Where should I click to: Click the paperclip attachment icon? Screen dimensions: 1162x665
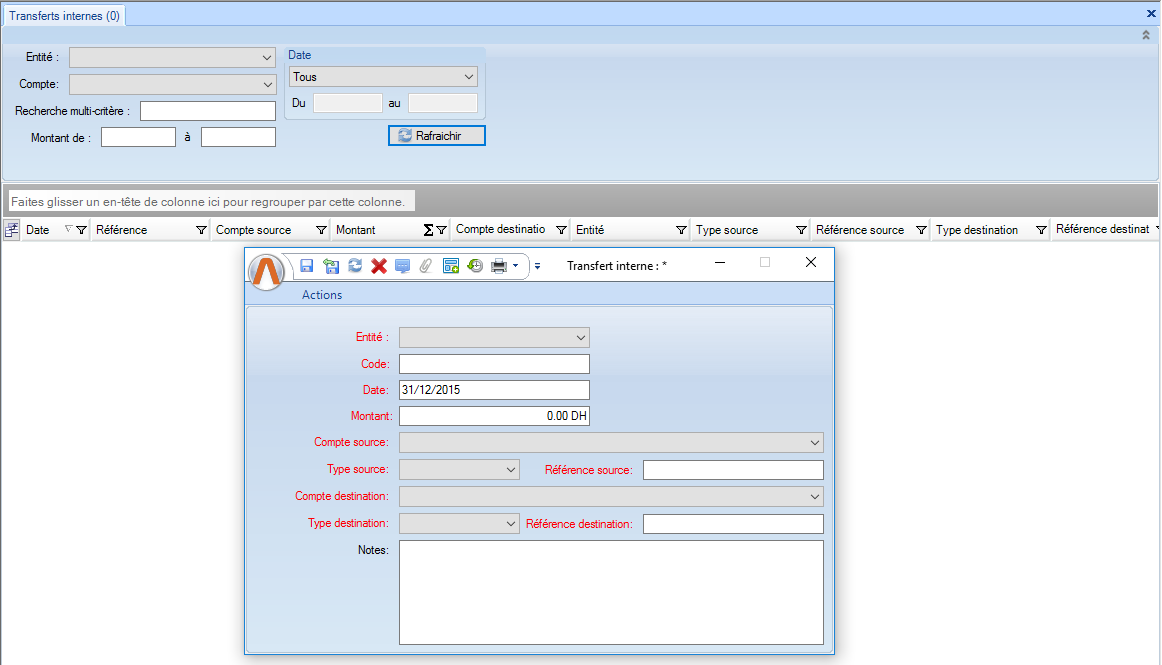point(426,266)
